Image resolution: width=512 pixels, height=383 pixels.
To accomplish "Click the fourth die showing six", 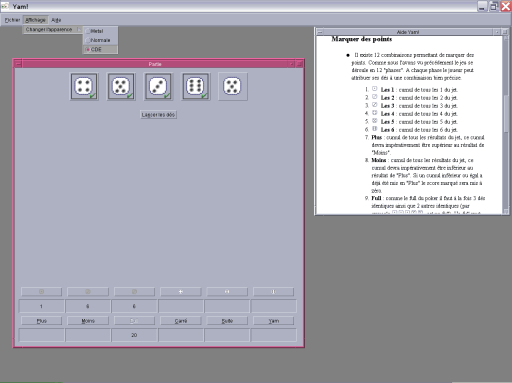I will [196, 87].
